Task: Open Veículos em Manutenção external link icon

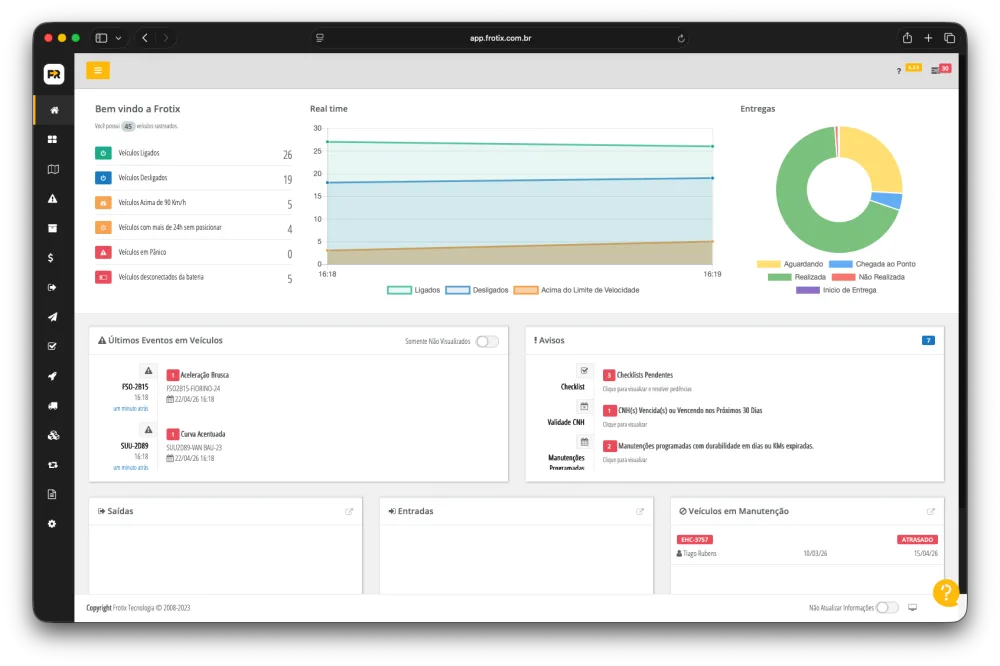Action: (930, 512)
